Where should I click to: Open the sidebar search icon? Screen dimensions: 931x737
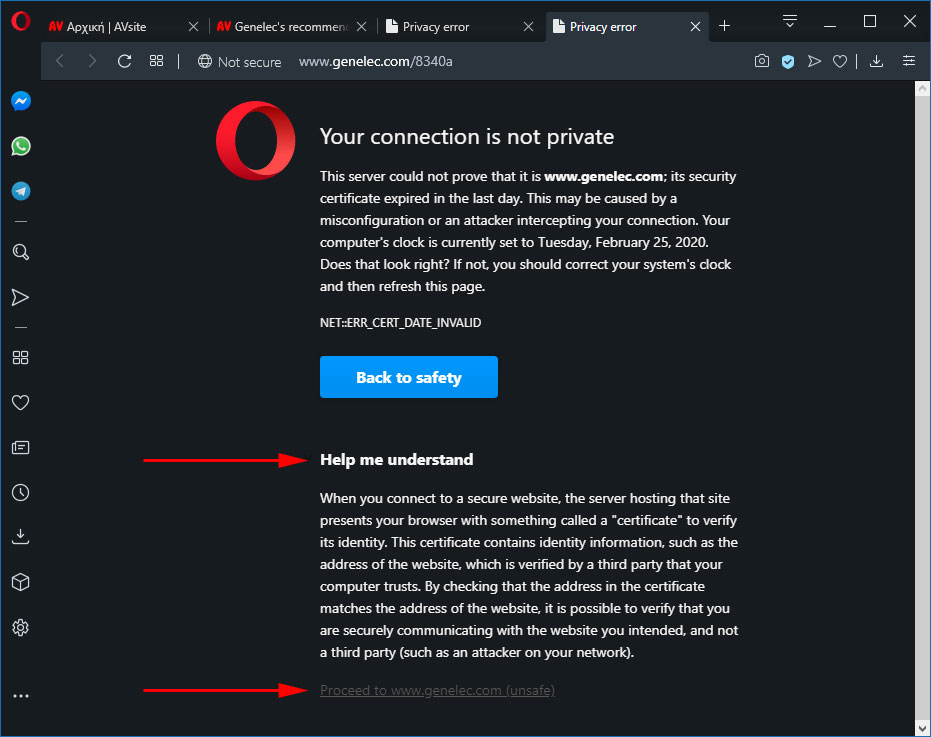[x=21, y=252]
